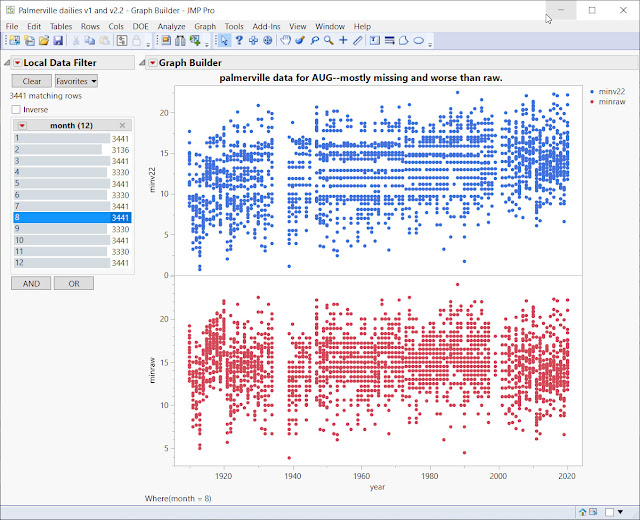Click the Save floppy disk icon
The height and width of the screenshot is (520, 640).
pyautogui.click(x=58, y=40)
